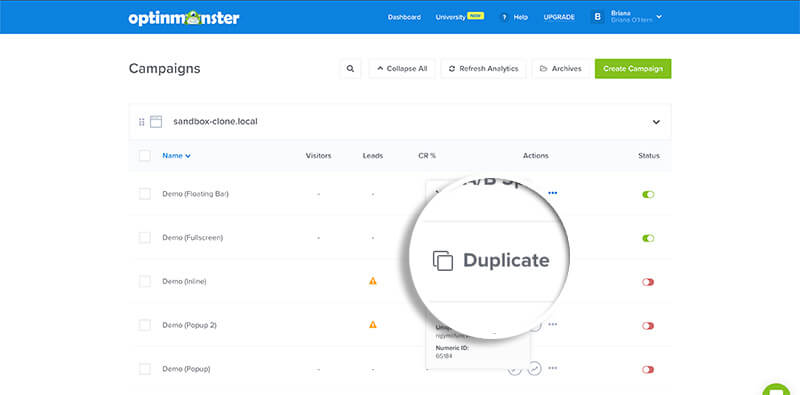
Task: Open the campaign search icon
Action: 350,68
